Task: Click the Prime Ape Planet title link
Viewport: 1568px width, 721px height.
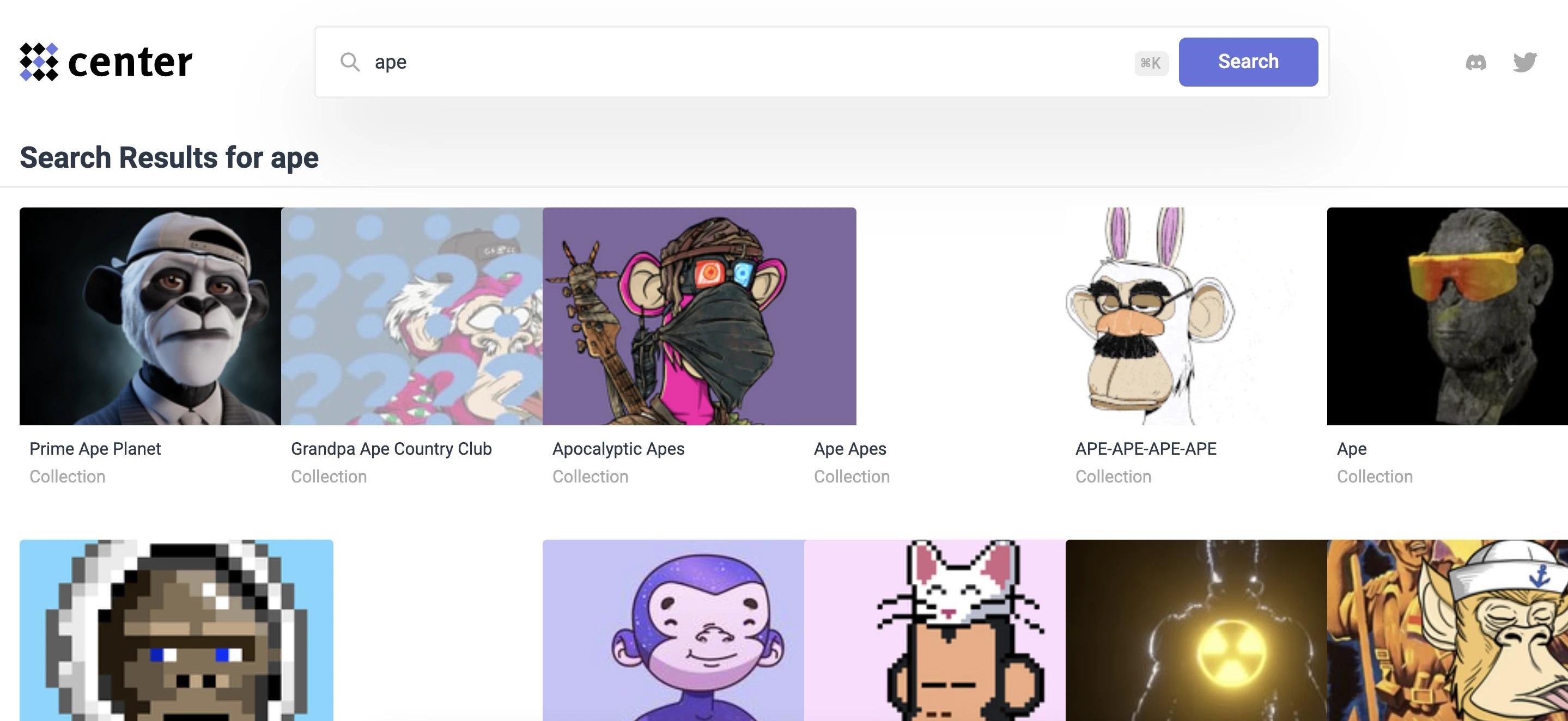Action: point(95,449)
